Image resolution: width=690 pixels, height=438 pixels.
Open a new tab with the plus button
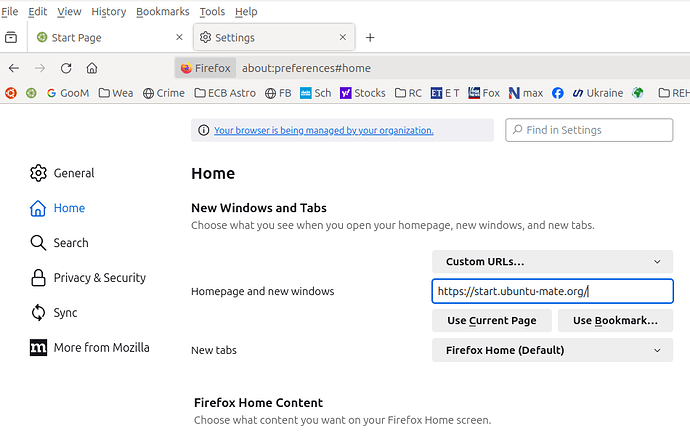coord(370,37)
